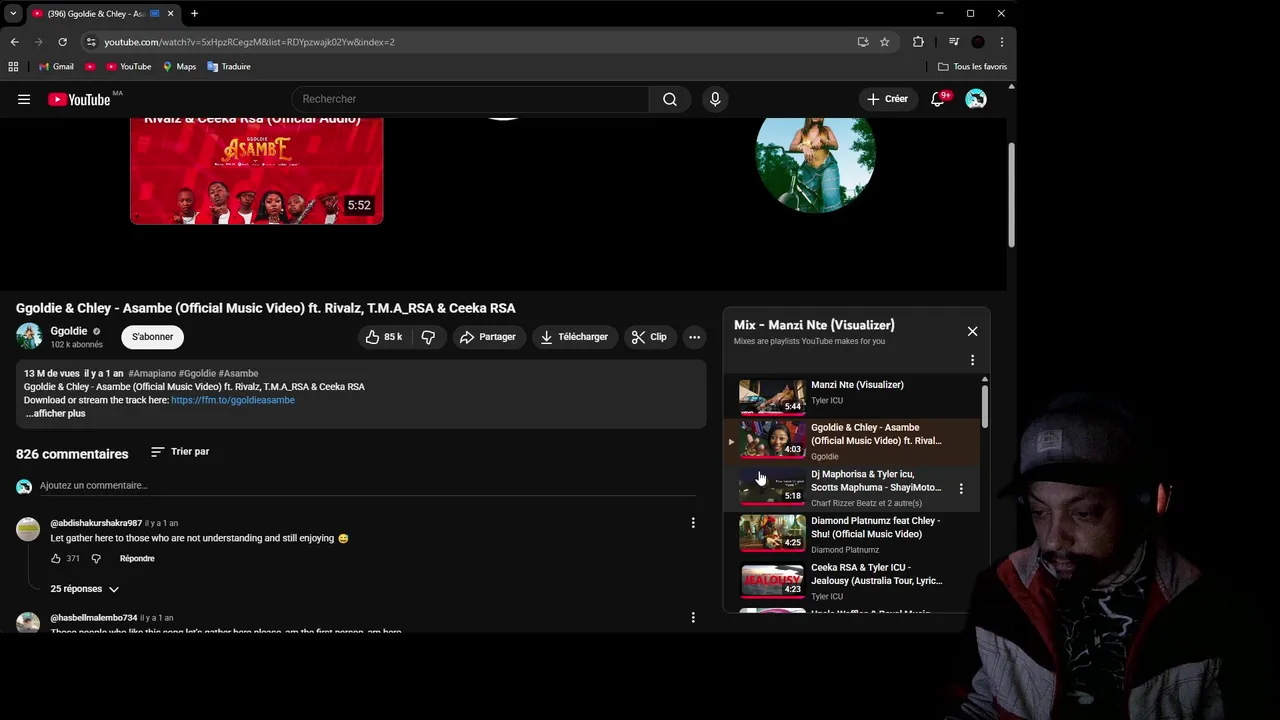Open the browser apps grid shortcut
This screenshot has height=720, width=1280.
pos(13,67)
